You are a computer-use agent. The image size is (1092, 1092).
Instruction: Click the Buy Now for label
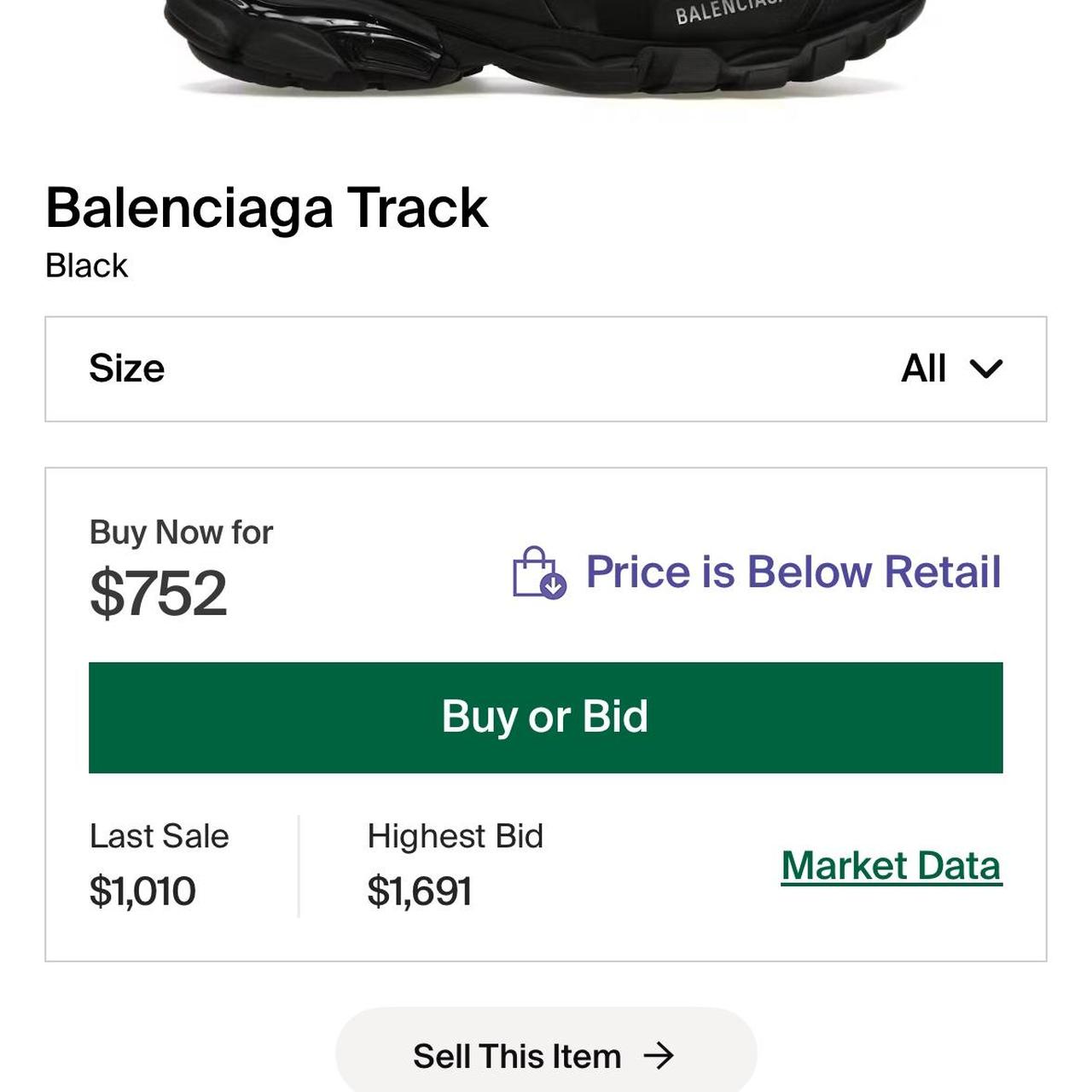click(180, 531)
